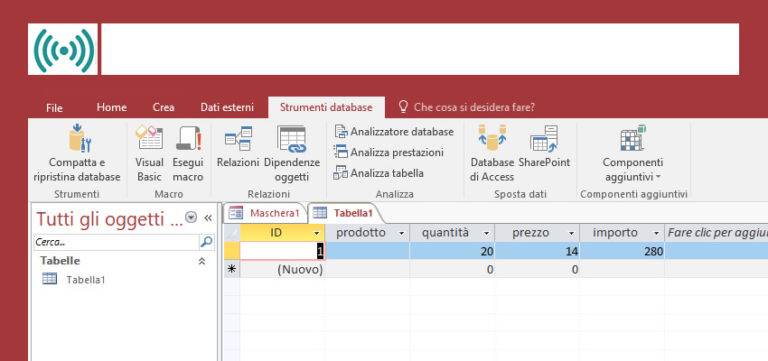Click quantità cell in new row

[452, 269]
